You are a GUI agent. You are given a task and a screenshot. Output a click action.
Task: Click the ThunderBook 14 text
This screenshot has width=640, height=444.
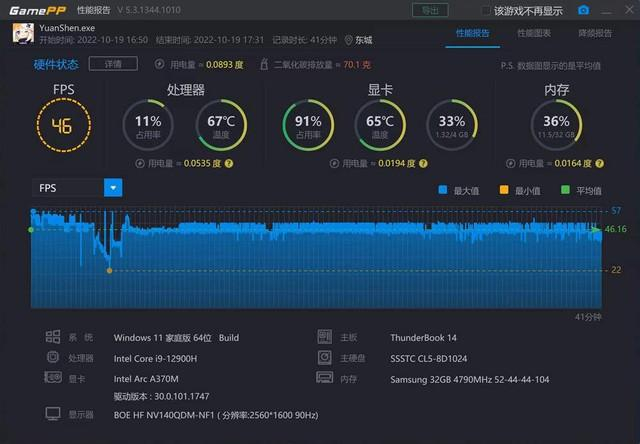click(423, 338)
